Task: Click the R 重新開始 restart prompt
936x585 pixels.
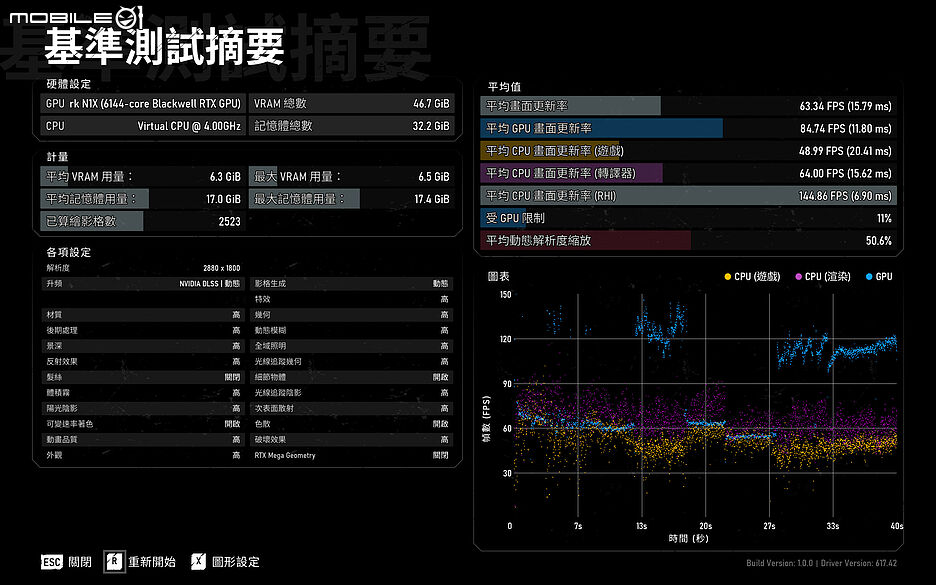Action: (140, 562)
